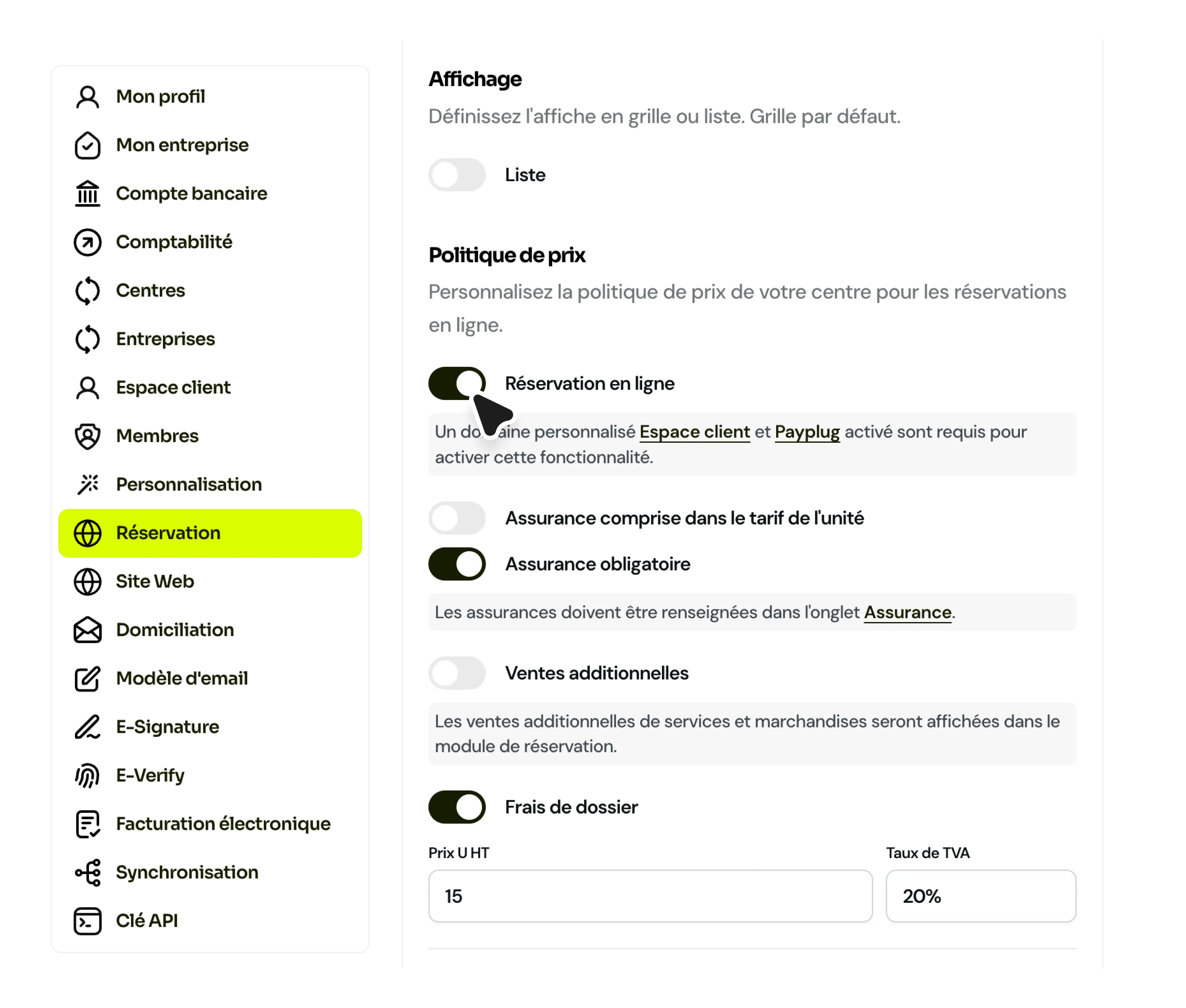1186x1008 pixels.
Task: Select the Clé API terminal icon
Action: click(88, 921)
